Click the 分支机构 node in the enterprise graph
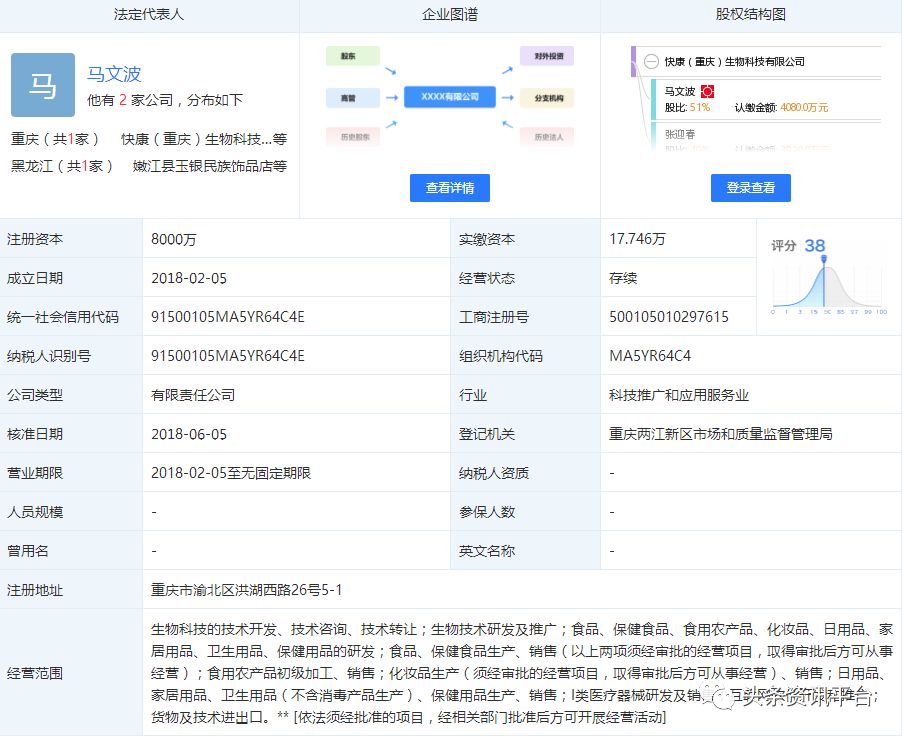Screen dimensions: 903x737 point(546,97)
